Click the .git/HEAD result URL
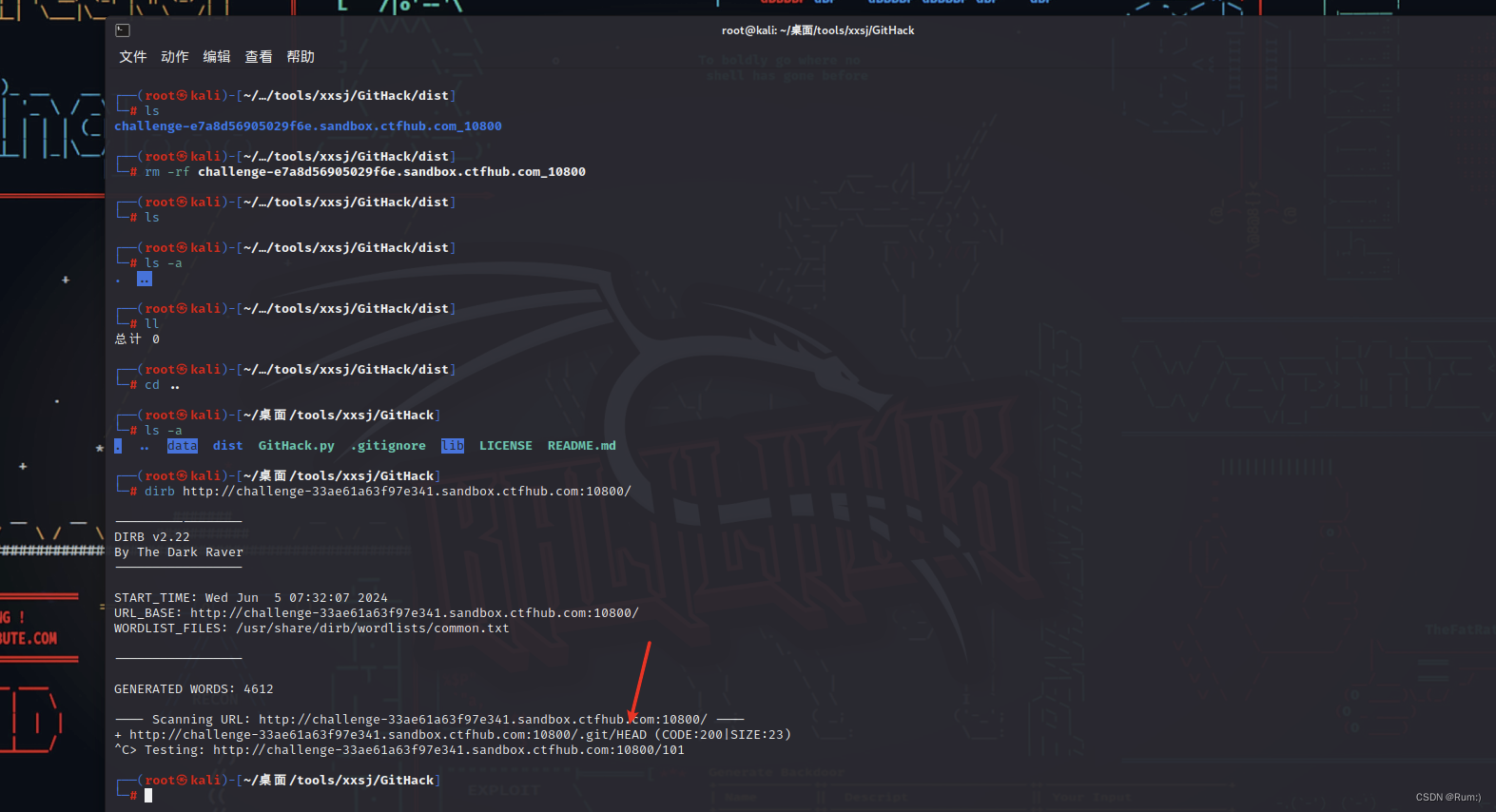1496x812 pixels. (388, 735)
